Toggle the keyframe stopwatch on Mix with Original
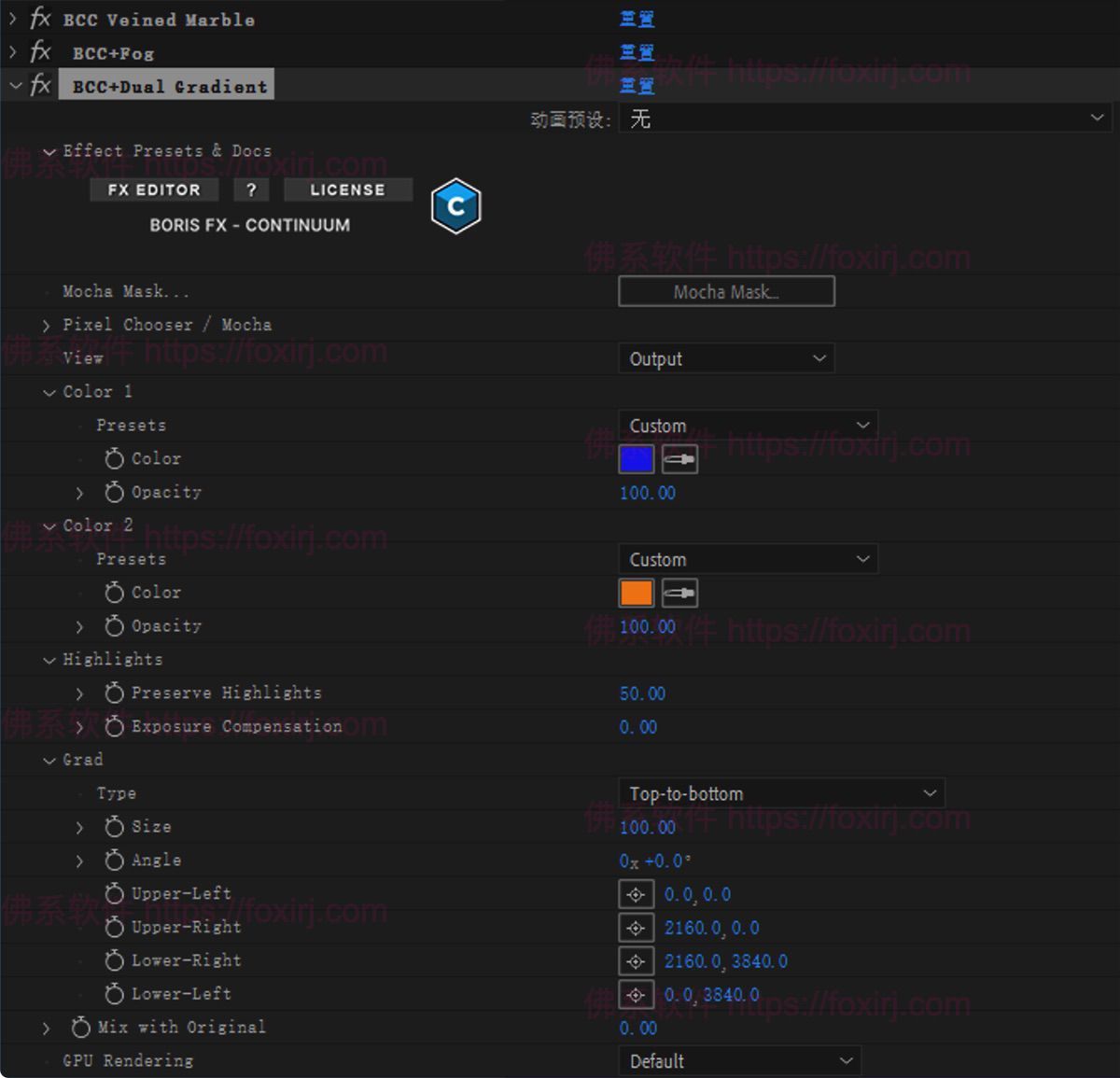The image size is (1120, 1078). point(80,1027)
